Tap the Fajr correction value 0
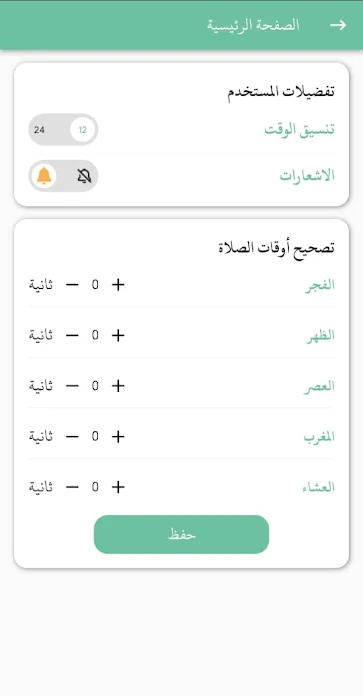Screen dimensions: 363x696 95,285
